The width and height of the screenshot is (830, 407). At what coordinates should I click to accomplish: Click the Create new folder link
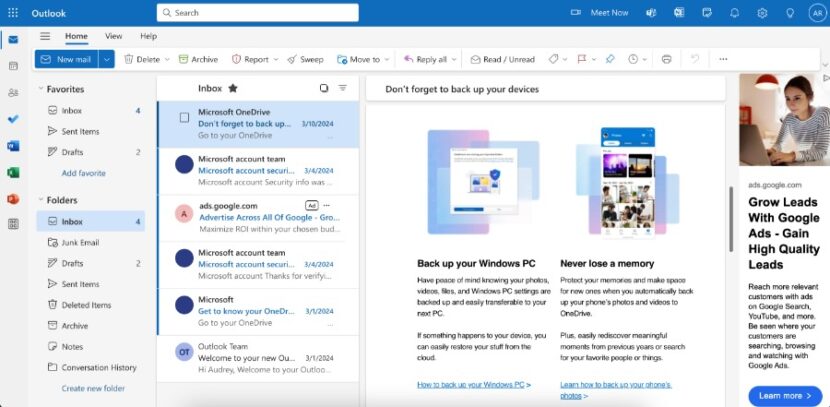[93, 388]
